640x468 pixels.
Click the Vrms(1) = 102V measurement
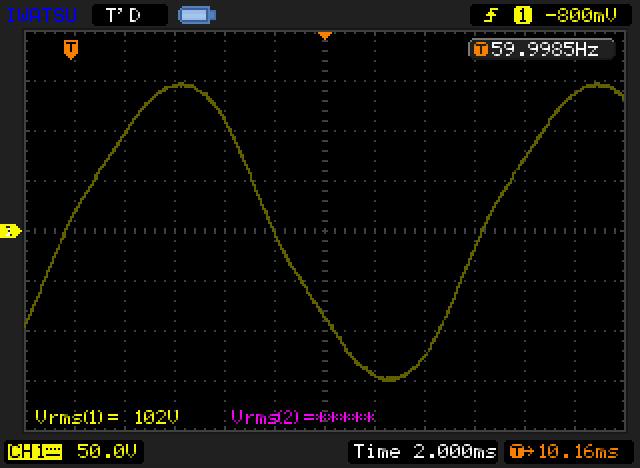tap(107, 417)
